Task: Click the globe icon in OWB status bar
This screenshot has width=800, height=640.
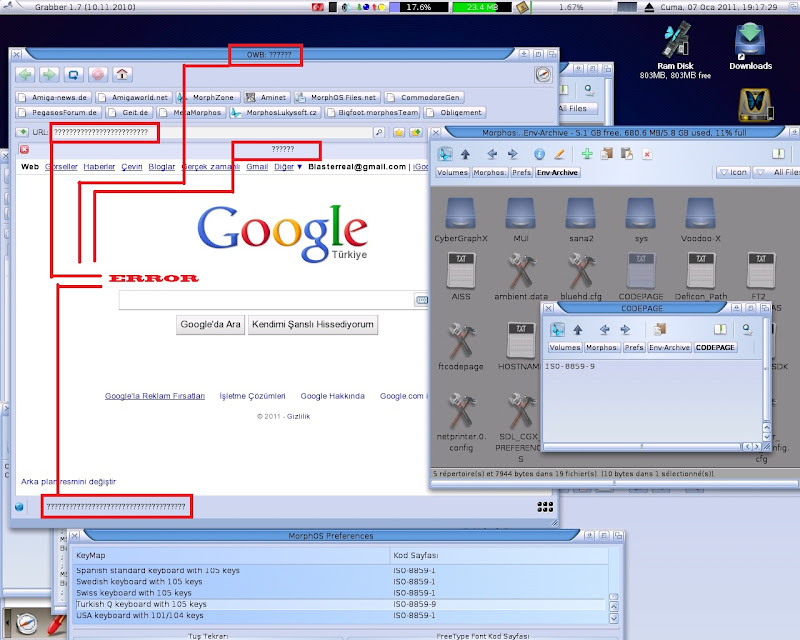Action: (19, 507)
